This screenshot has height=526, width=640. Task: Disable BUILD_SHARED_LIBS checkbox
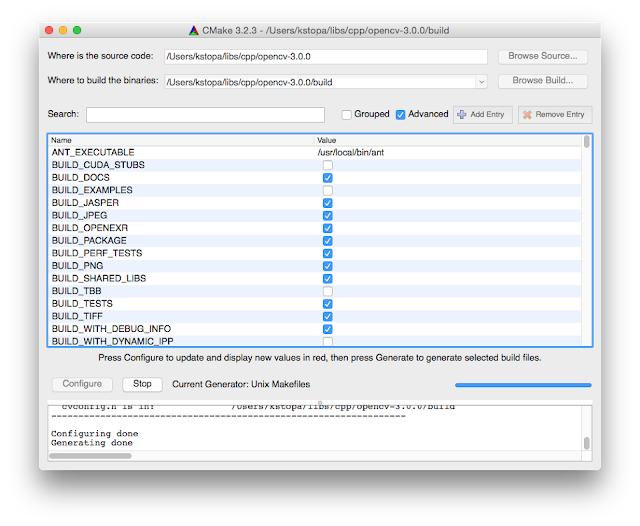tap(328, 279)
